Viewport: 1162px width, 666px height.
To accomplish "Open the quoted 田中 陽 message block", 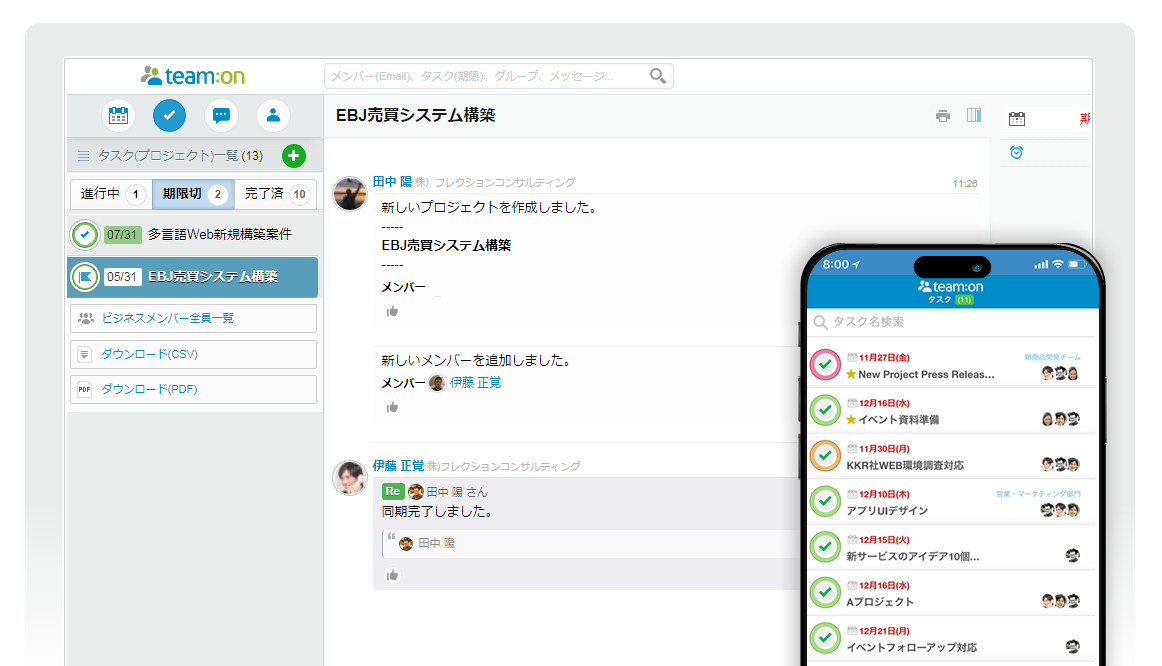I will (589, 544).
